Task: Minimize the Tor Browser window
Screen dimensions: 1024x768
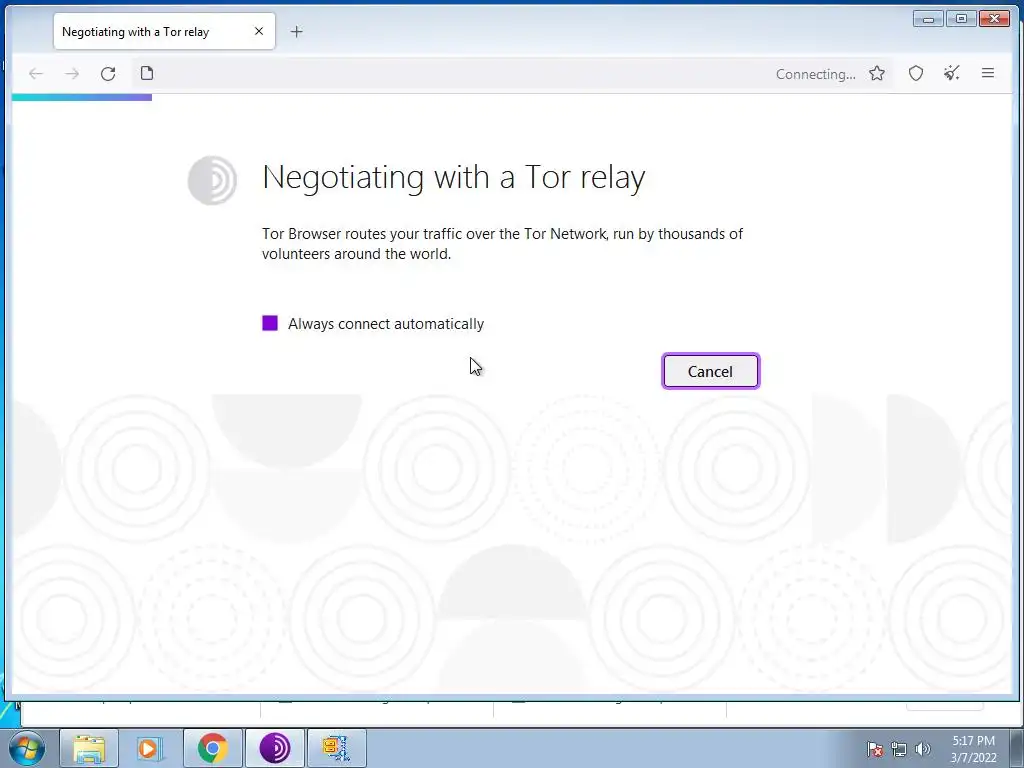Action: [928, 19]
